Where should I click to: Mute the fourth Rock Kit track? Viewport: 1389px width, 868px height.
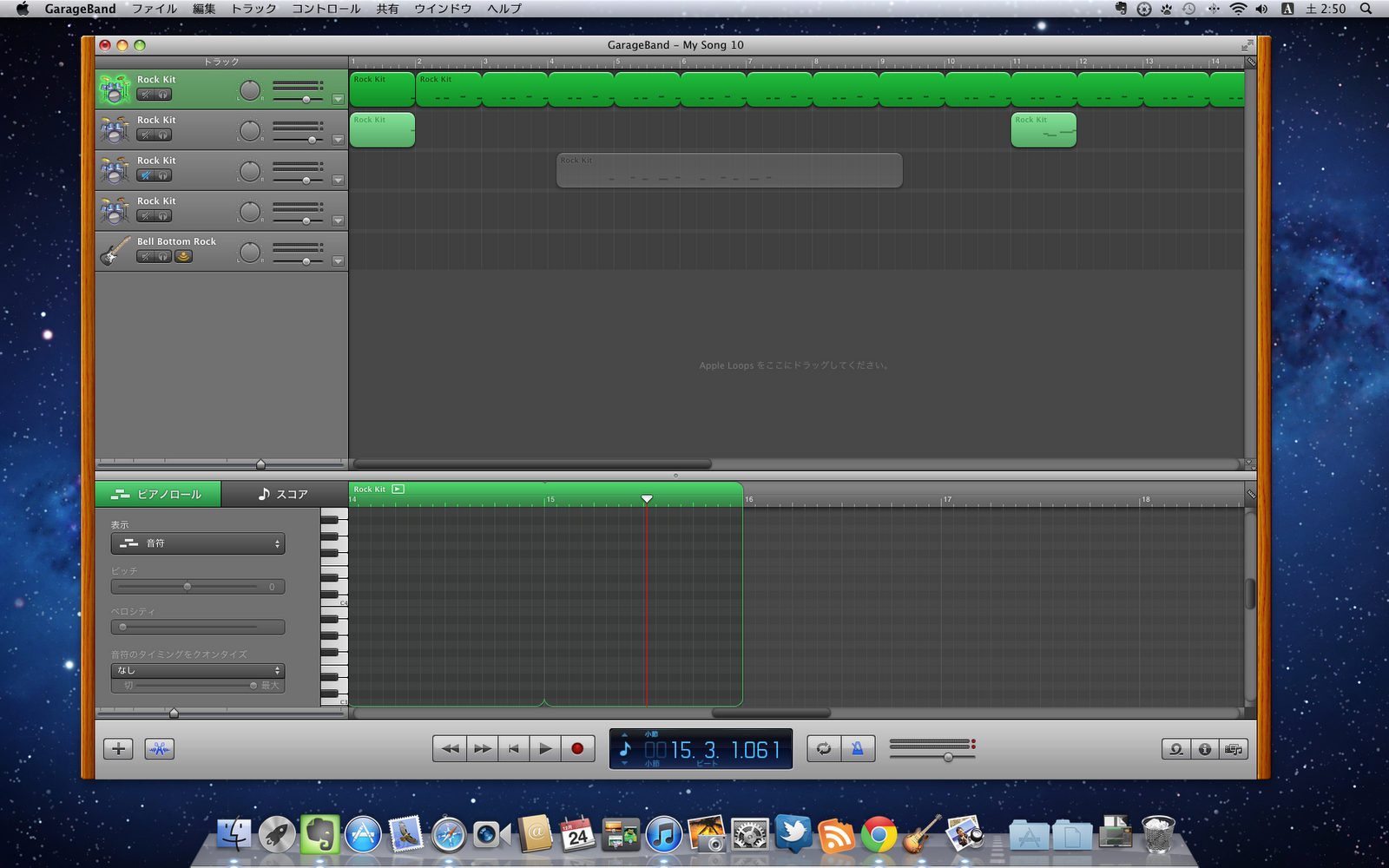146,216
